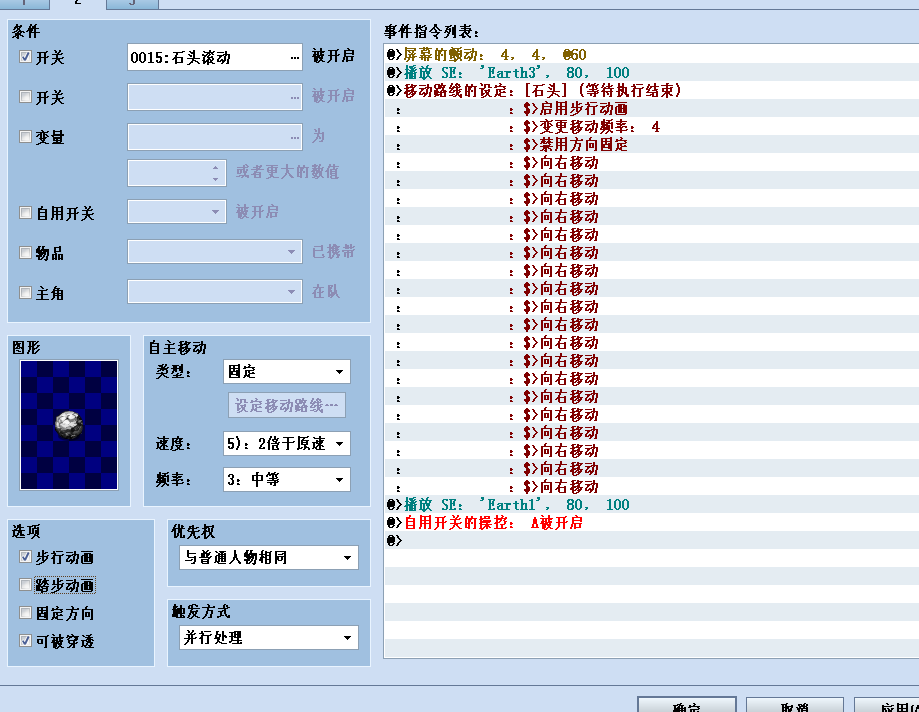Open the 自主移动 类型 dropdown
This screenshot has height=712, width=919.
(287, 372)
